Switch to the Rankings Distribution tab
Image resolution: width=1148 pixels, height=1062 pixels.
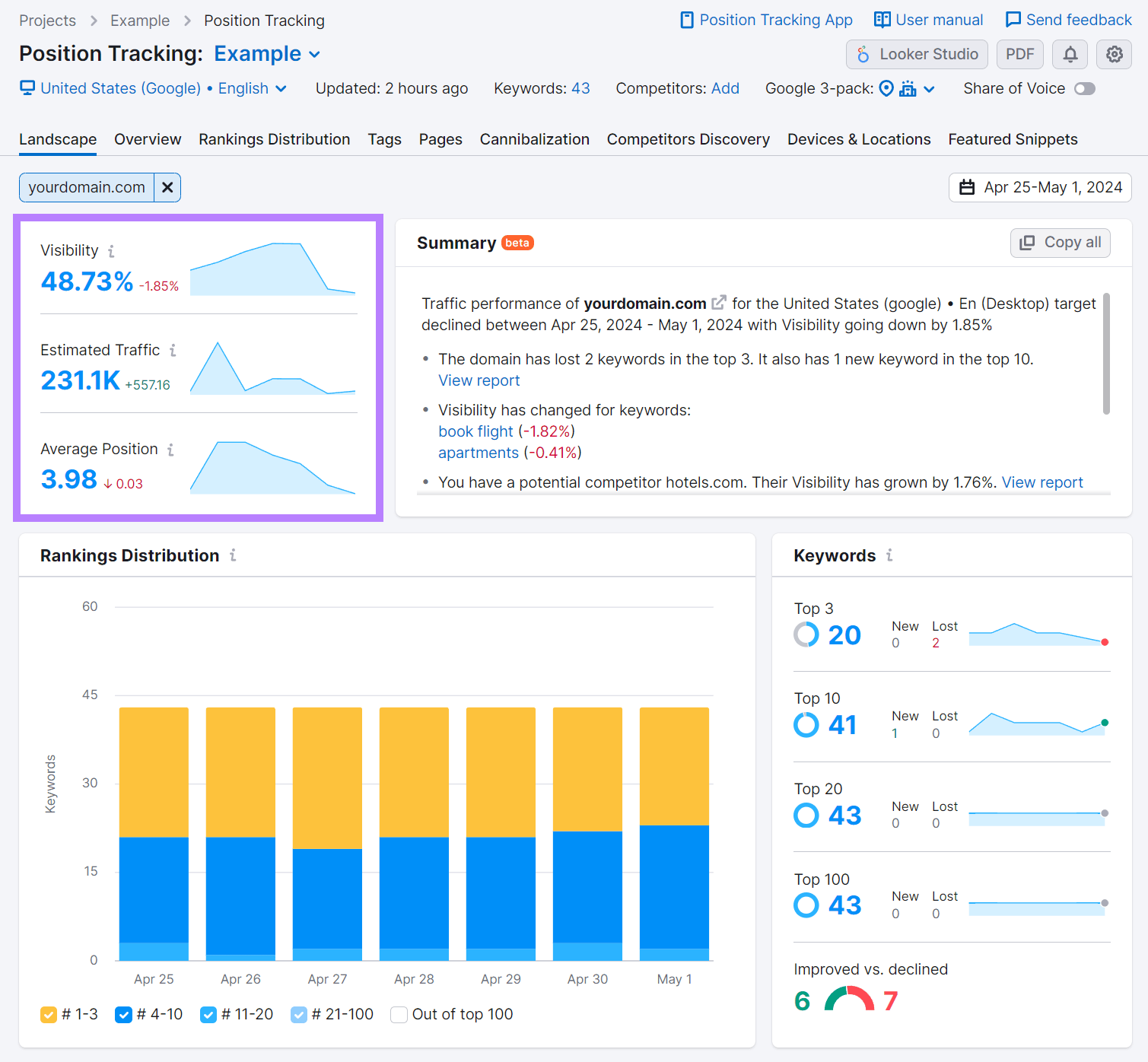click(x=274, y=139)
